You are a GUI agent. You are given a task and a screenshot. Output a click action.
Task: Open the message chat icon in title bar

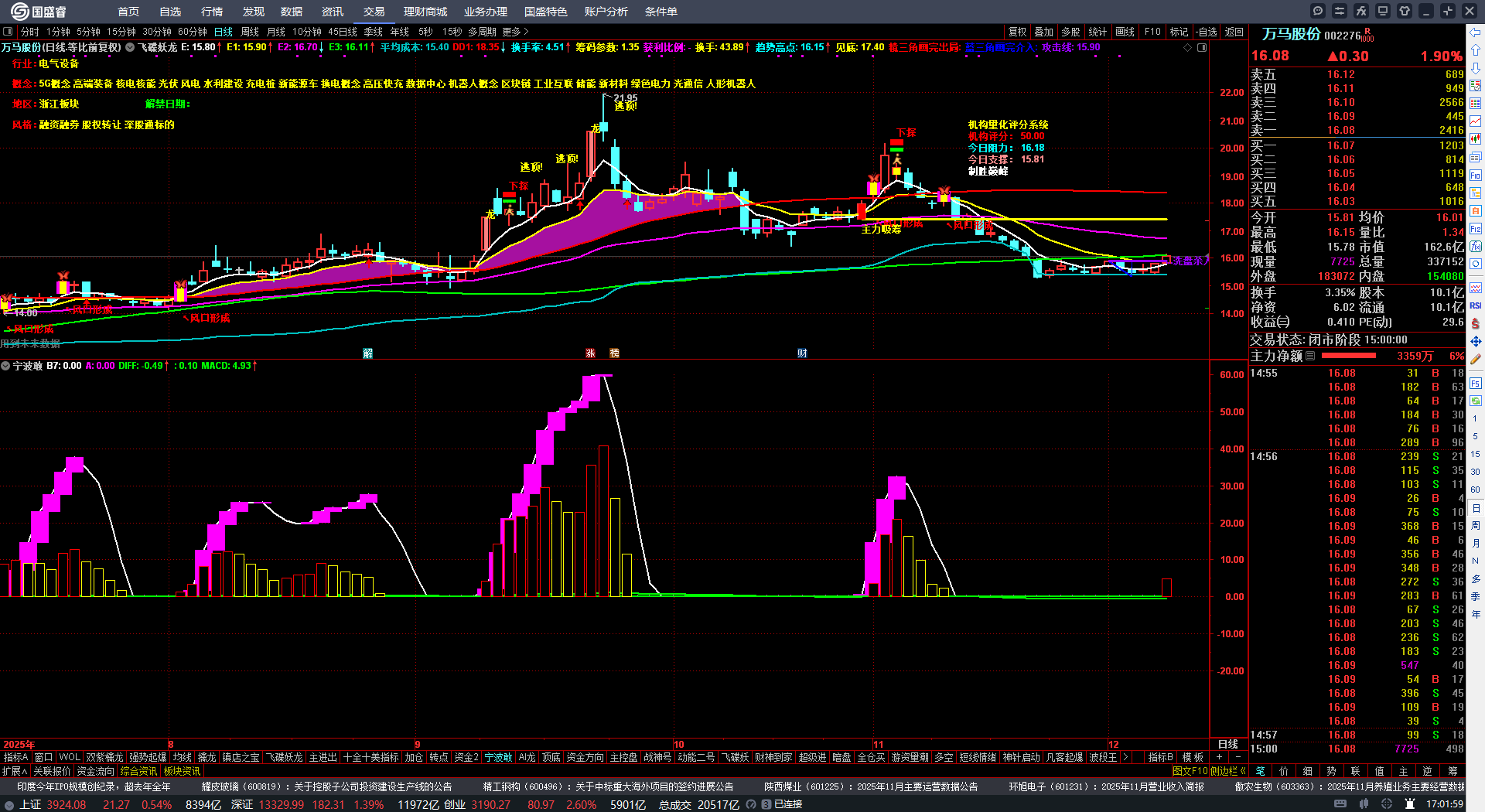(1318, 11)
